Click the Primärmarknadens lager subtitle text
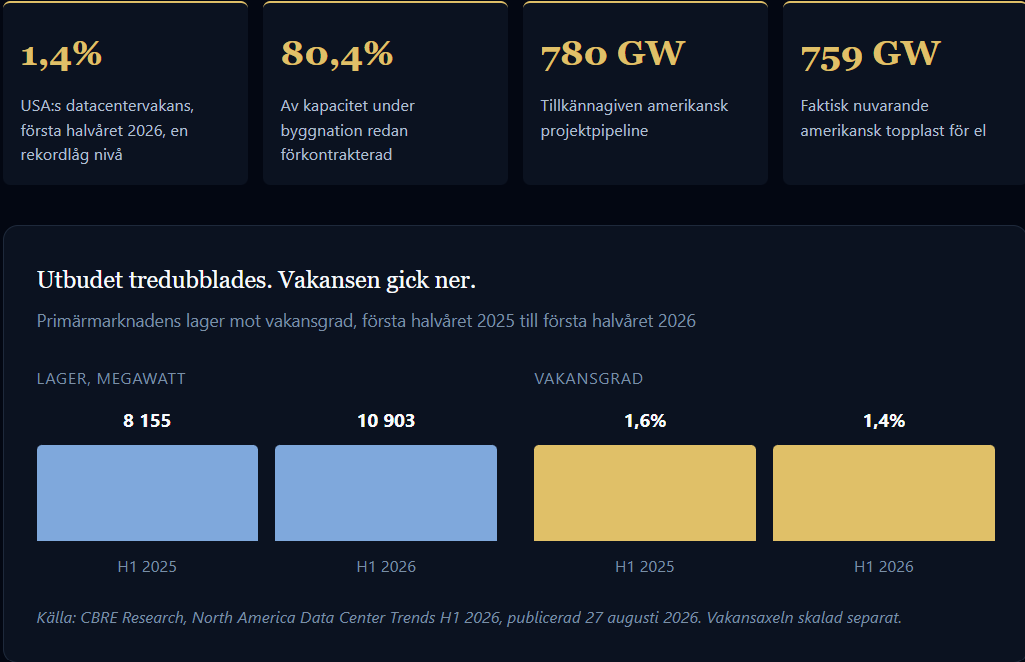 pos(366,321)
